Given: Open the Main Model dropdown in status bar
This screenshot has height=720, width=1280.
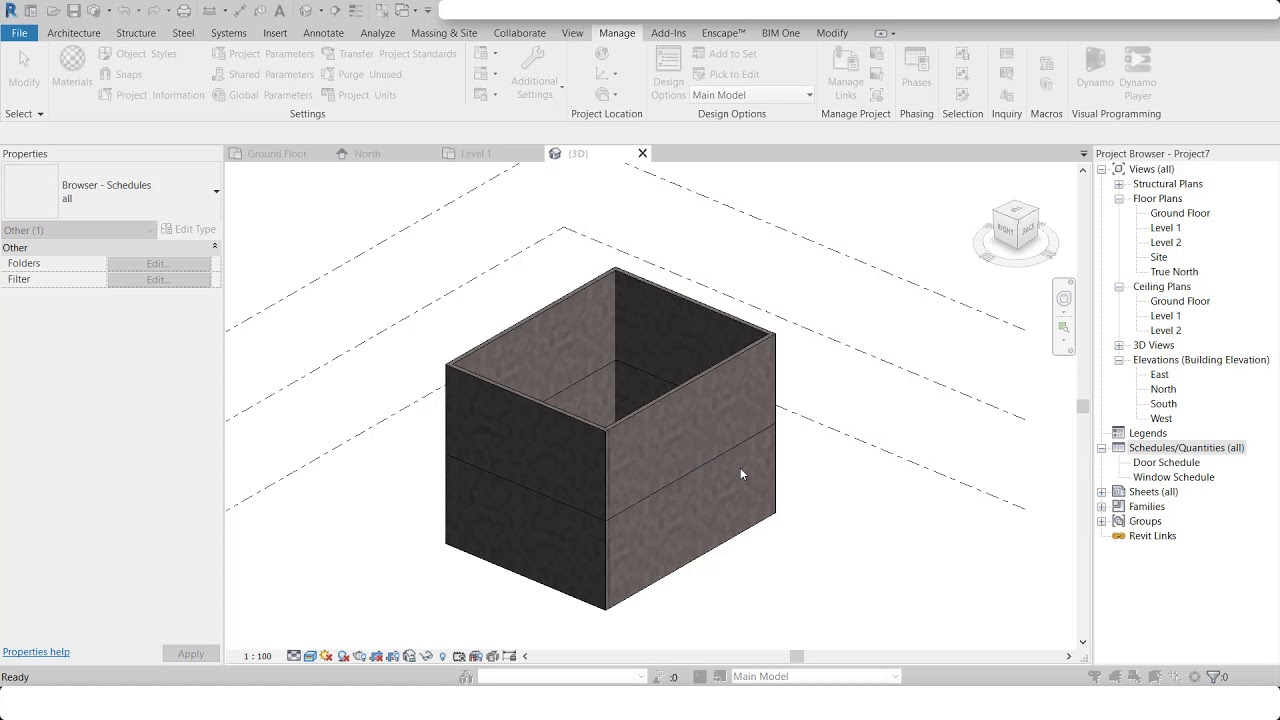Looking at the screenshot, I should (815, 677).
